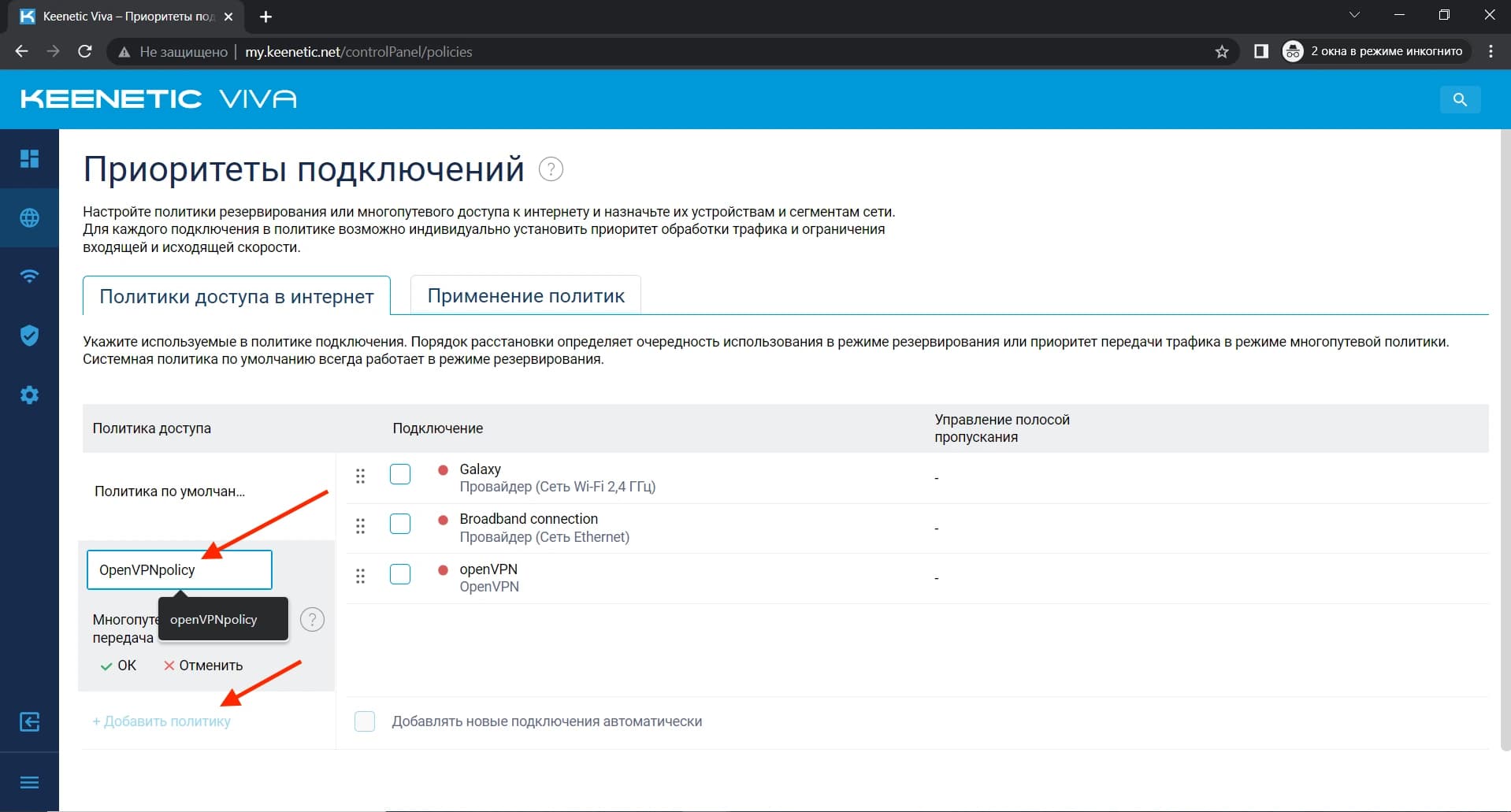The width and height of the screenshot is (1511, 812).
Task: Check automatic adding of new connections
Action: point(365,721)
